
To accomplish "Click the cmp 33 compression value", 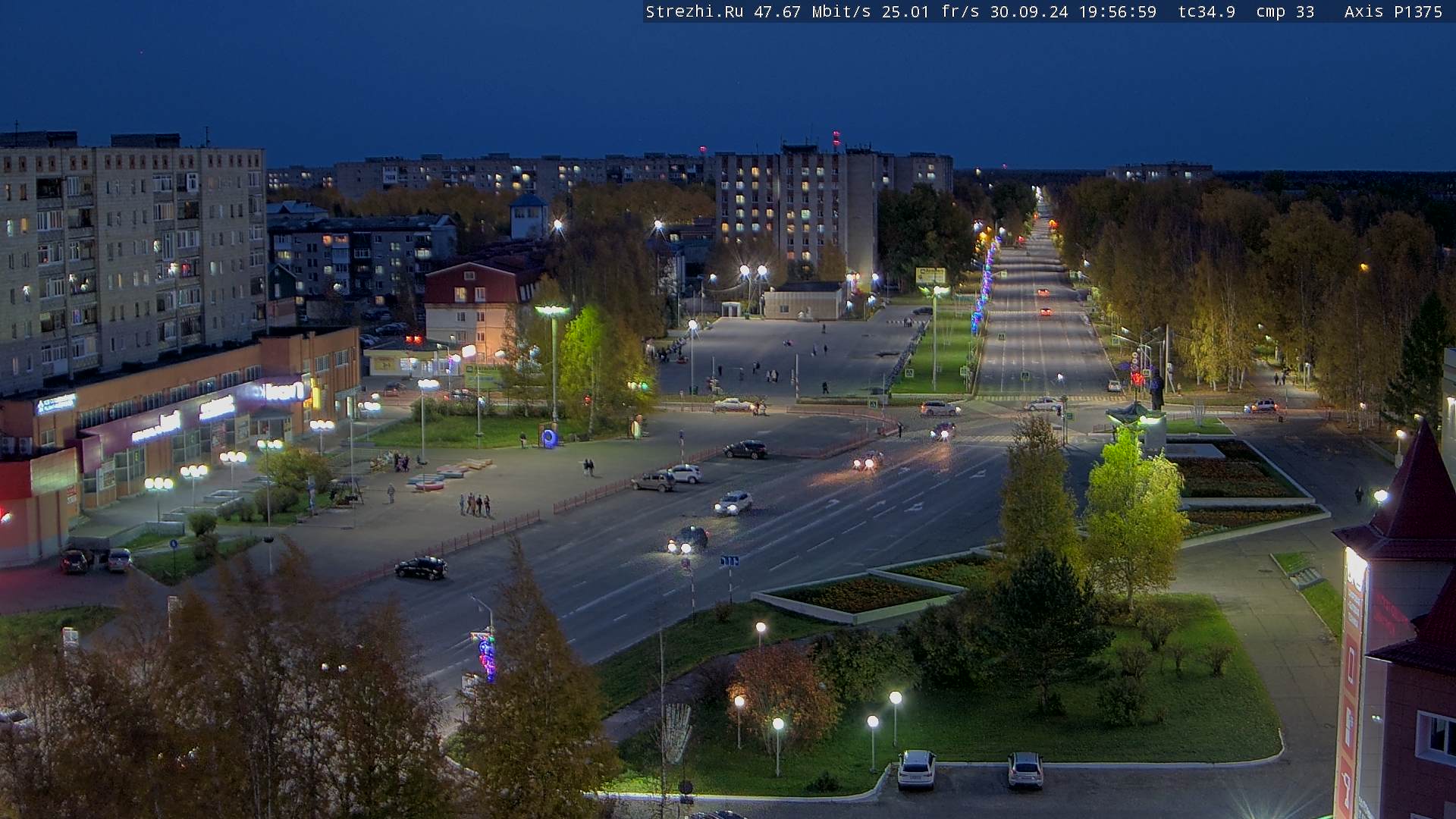I will (x=1285, y=12).
